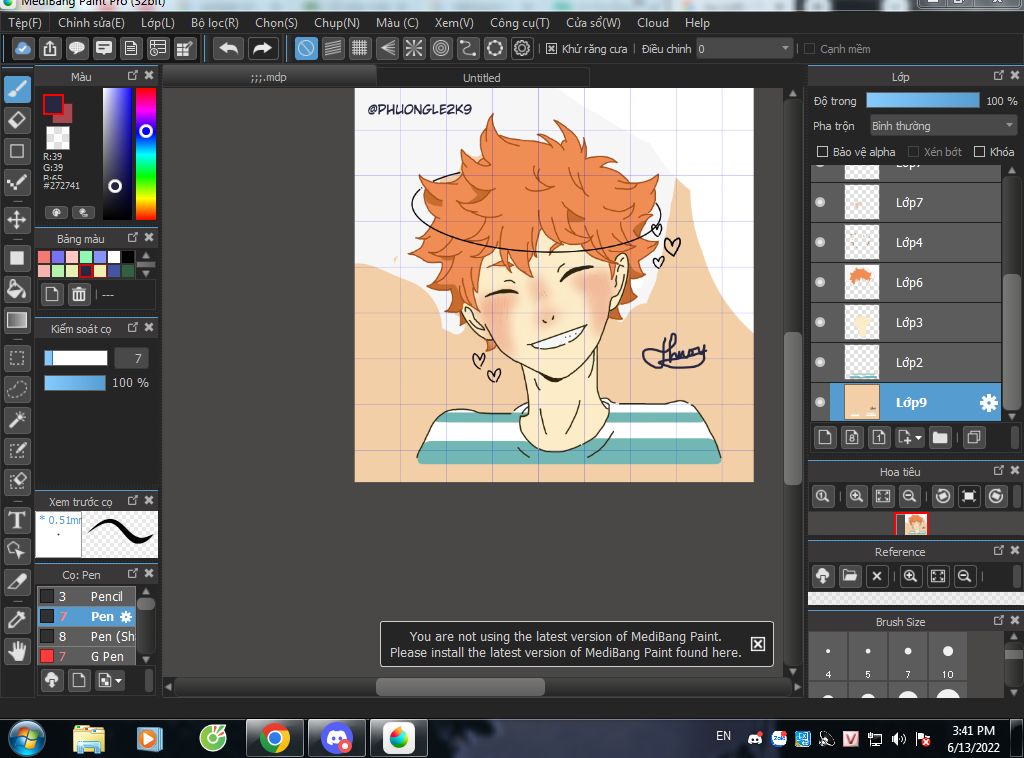The height and width of the screenshot is (758, 1024).
Task: Create new layer in Lớp panel
Action: click(825, 437)
